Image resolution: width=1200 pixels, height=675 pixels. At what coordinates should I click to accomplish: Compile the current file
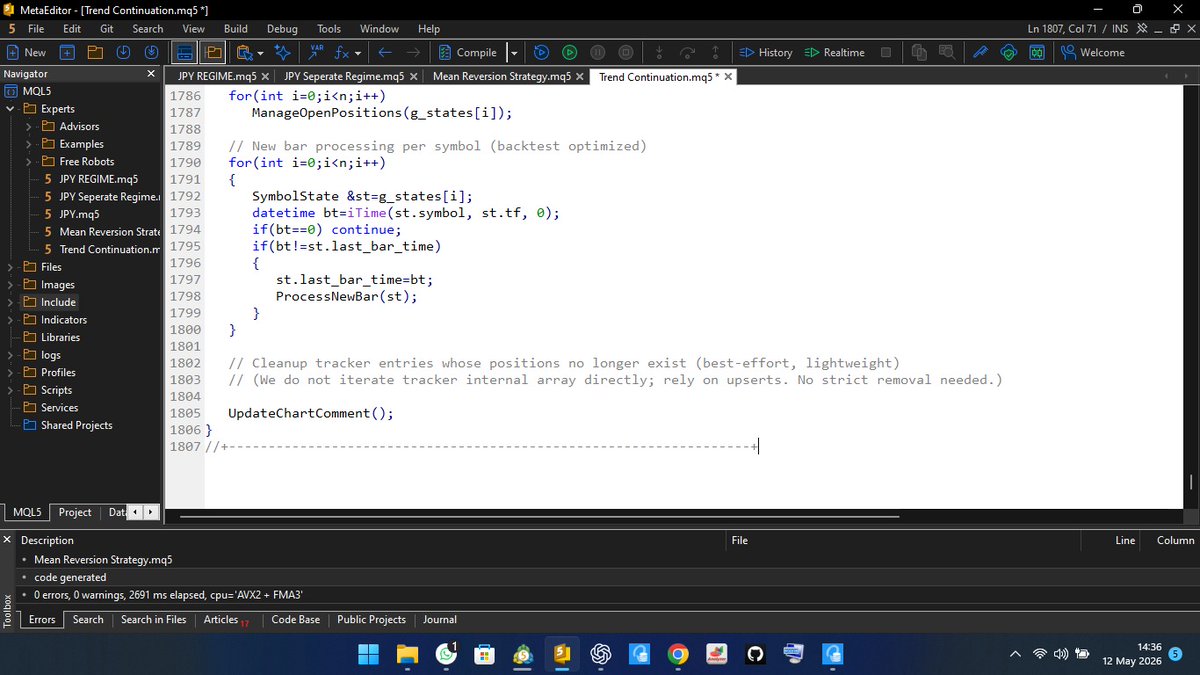[468, 52]
